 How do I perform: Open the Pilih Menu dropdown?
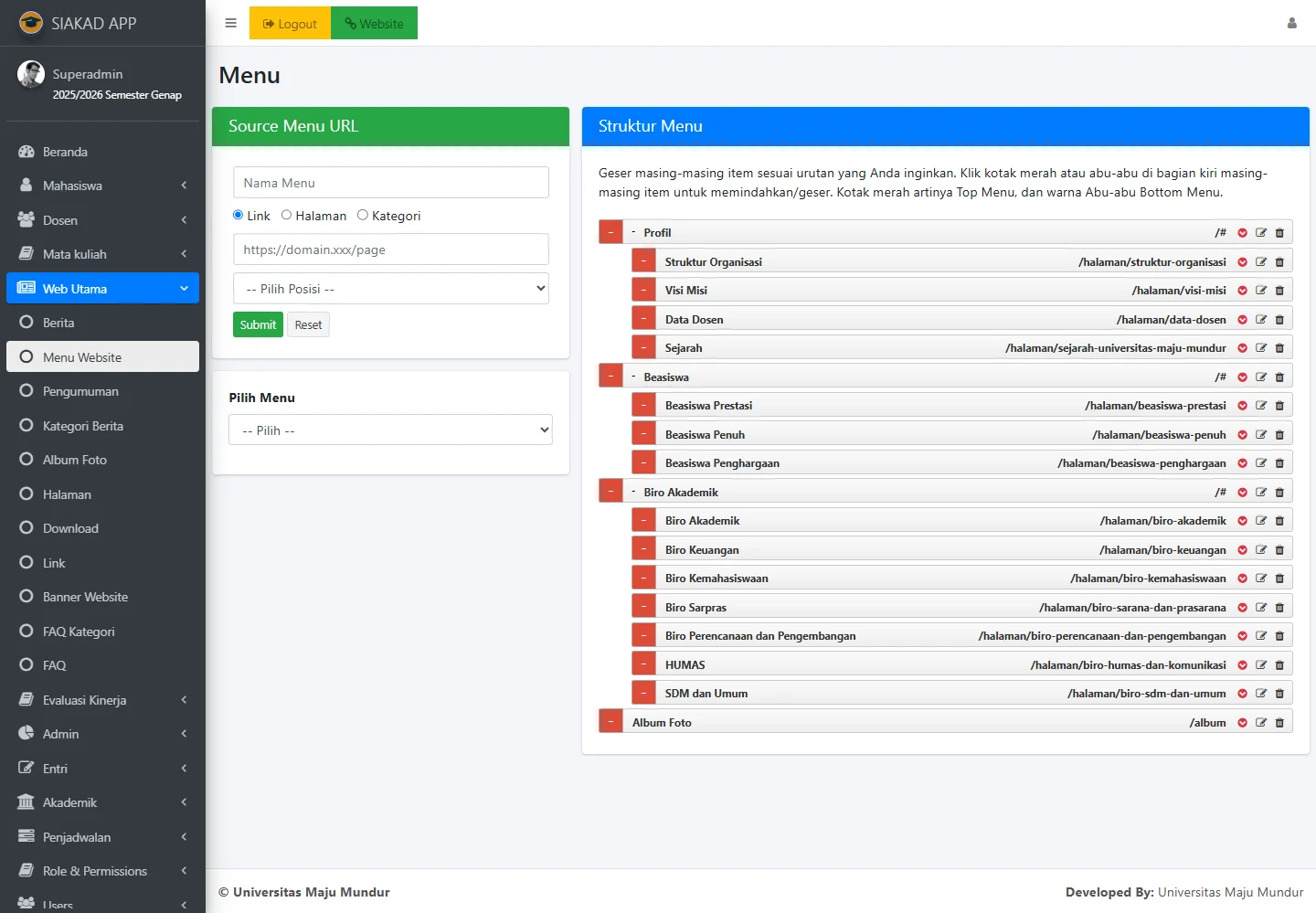[391, 430]
